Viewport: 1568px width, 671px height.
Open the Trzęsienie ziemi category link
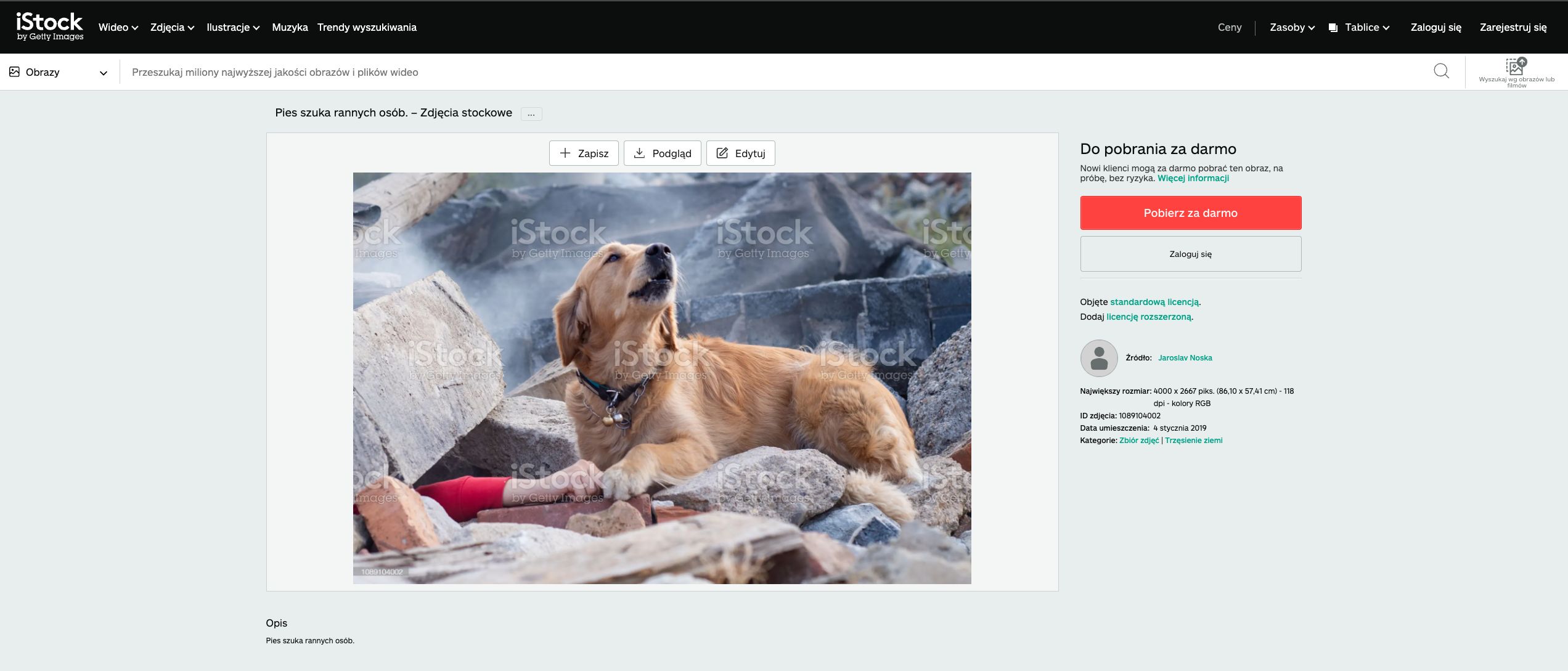[x=1193, y=441]
